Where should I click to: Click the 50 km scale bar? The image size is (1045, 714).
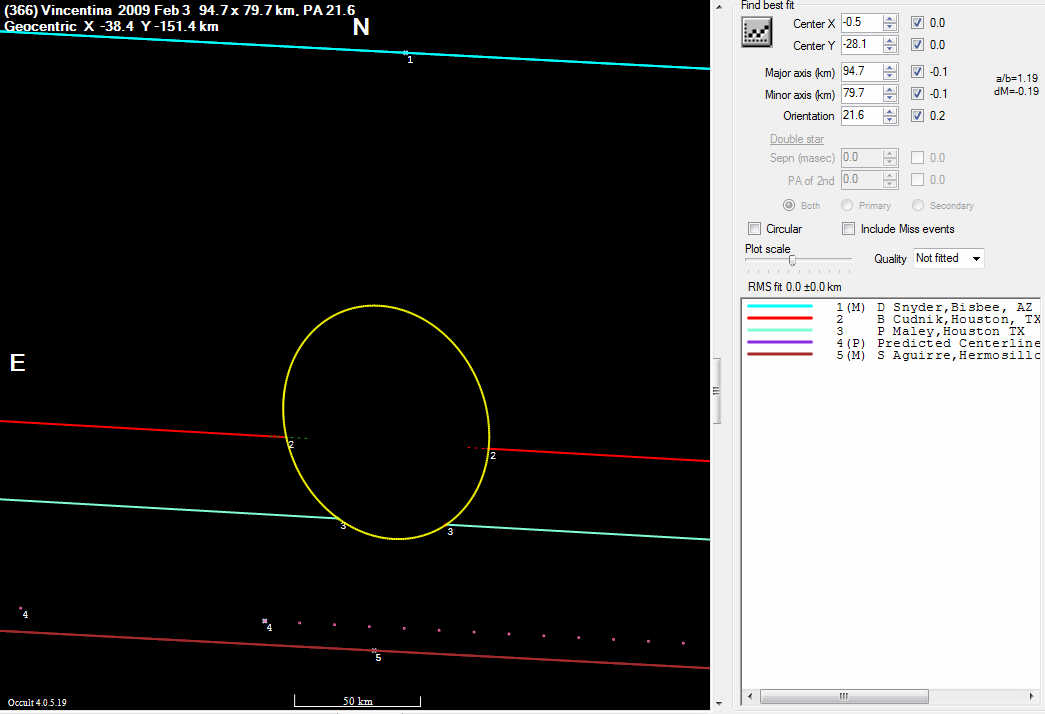(x=357, y=701)
